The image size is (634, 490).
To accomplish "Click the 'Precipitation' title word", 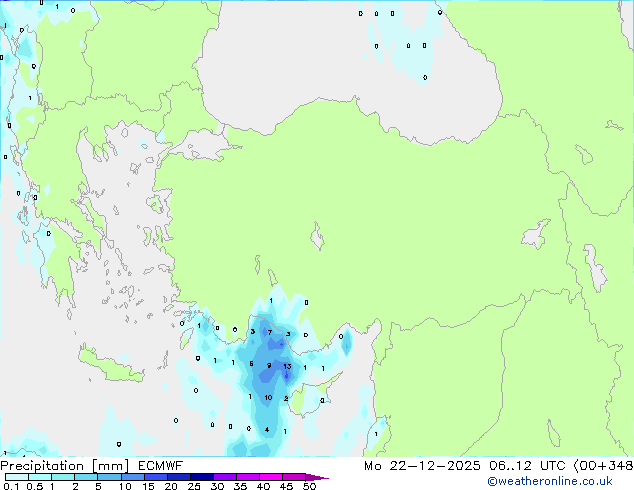I will tap(42, 466).
